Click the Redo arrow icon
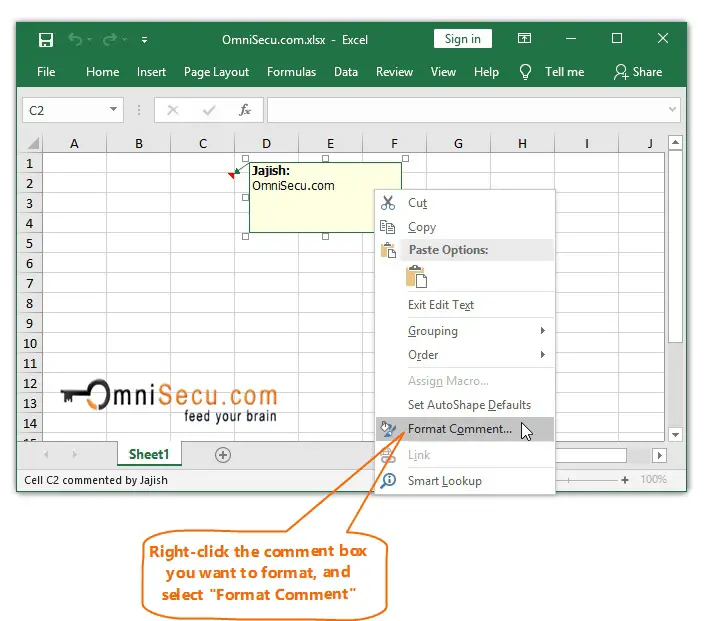 click(x=110, y=40)
